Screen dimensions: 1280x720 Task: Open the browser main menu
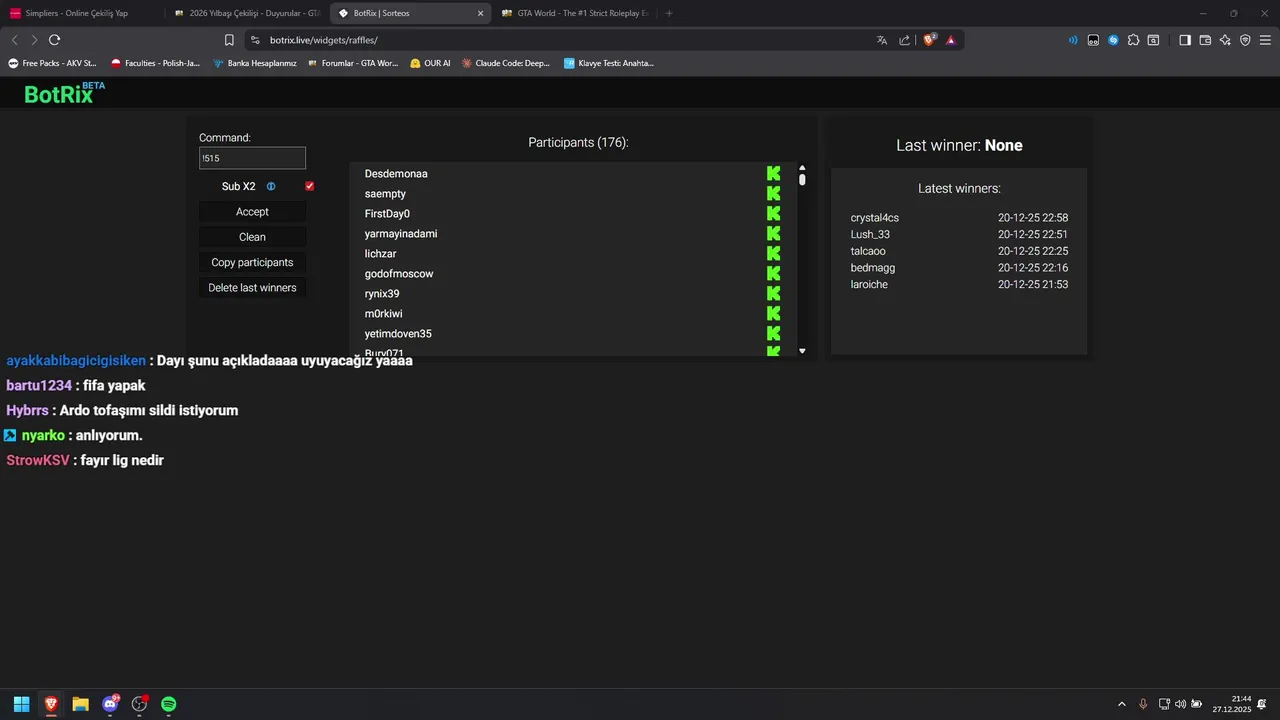point(1265,40)
